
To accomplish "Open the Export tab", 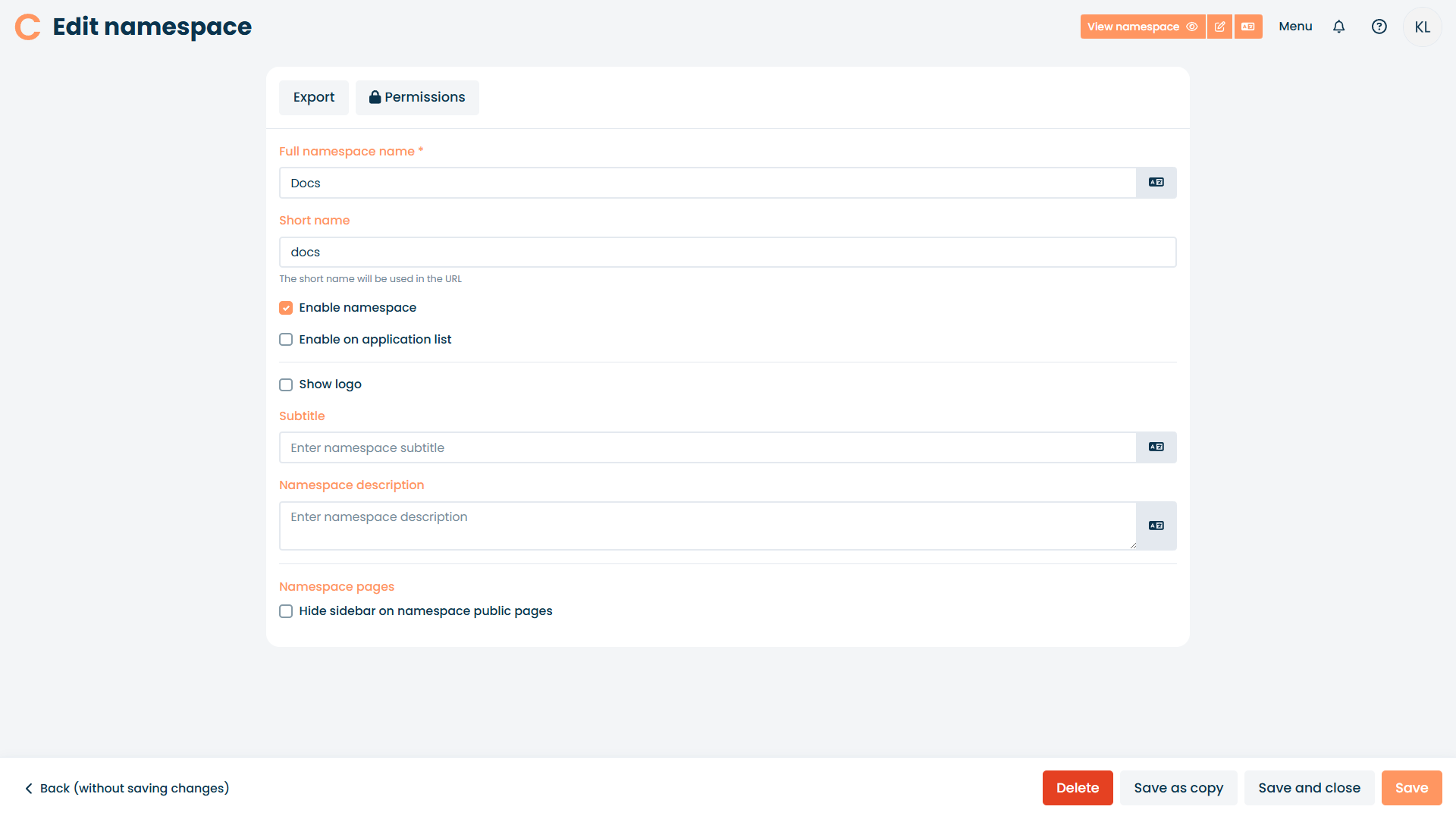I will click(314, 98).
